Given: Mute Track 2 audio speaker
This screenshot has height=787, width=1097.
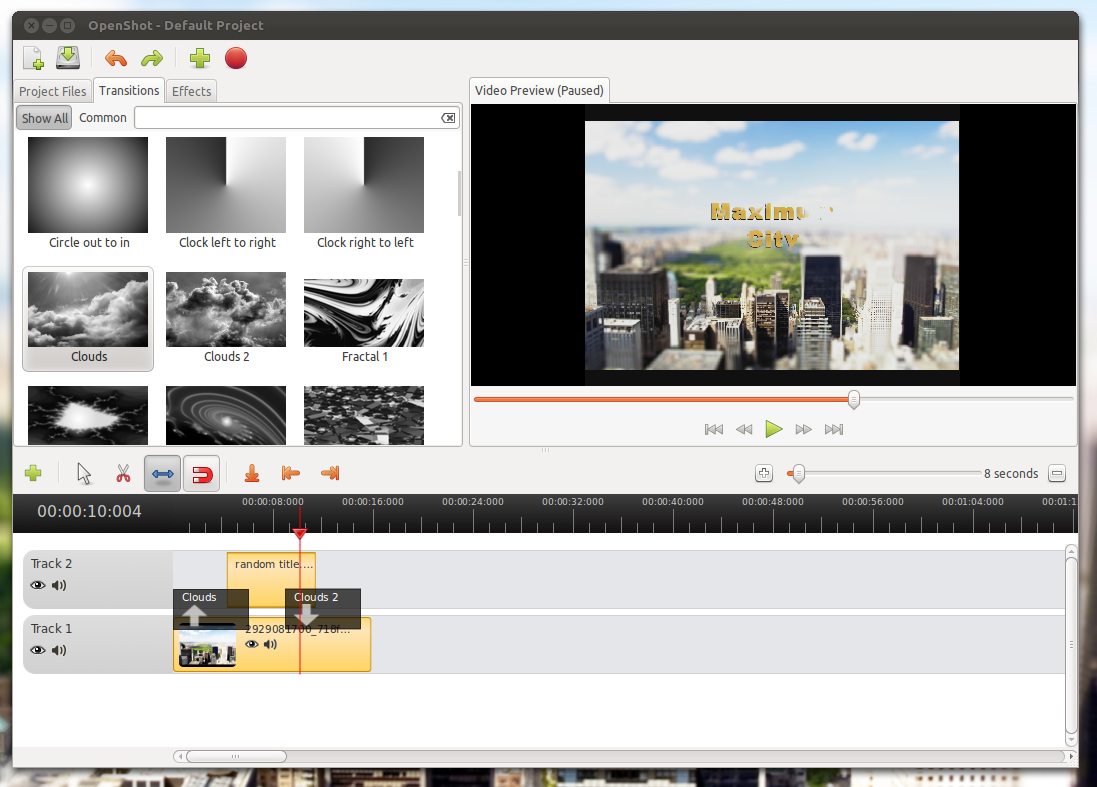Looking at the screenshot, I should click(x=59, y=585).
